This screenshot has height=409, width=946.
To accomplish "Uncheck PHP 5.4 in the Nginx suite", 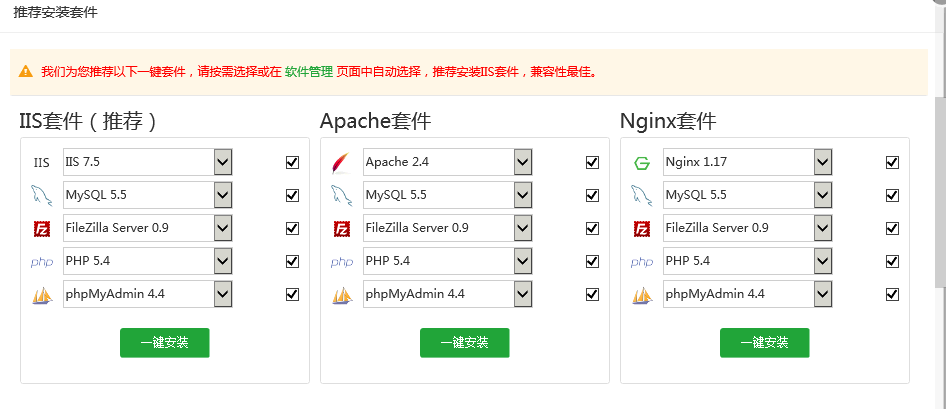I will [x=892, y=261].
